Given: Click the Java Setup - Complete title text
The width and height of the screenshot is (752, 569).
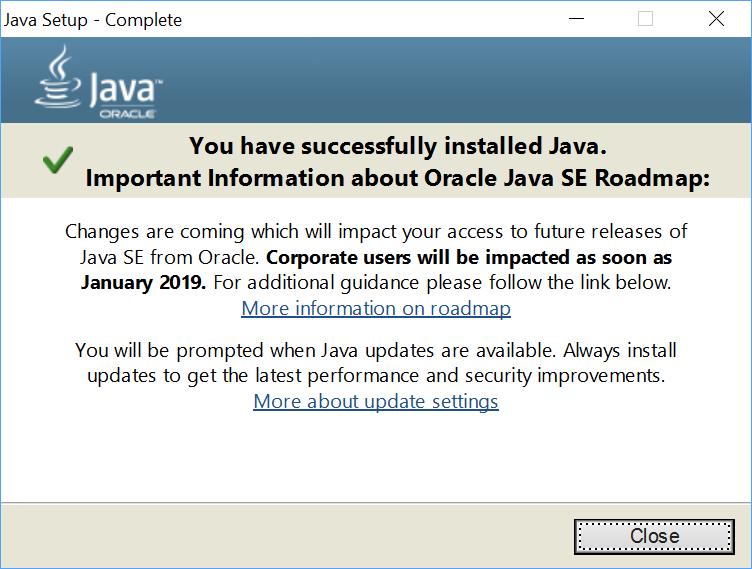Looking at the screenshot, I should coord(93,20).
